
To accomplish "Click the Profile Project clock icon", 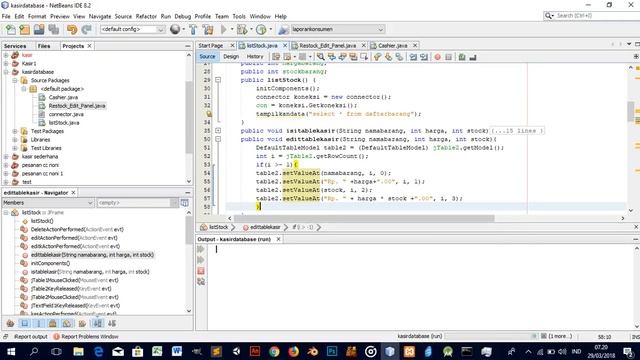I will [x=261, y=29].
